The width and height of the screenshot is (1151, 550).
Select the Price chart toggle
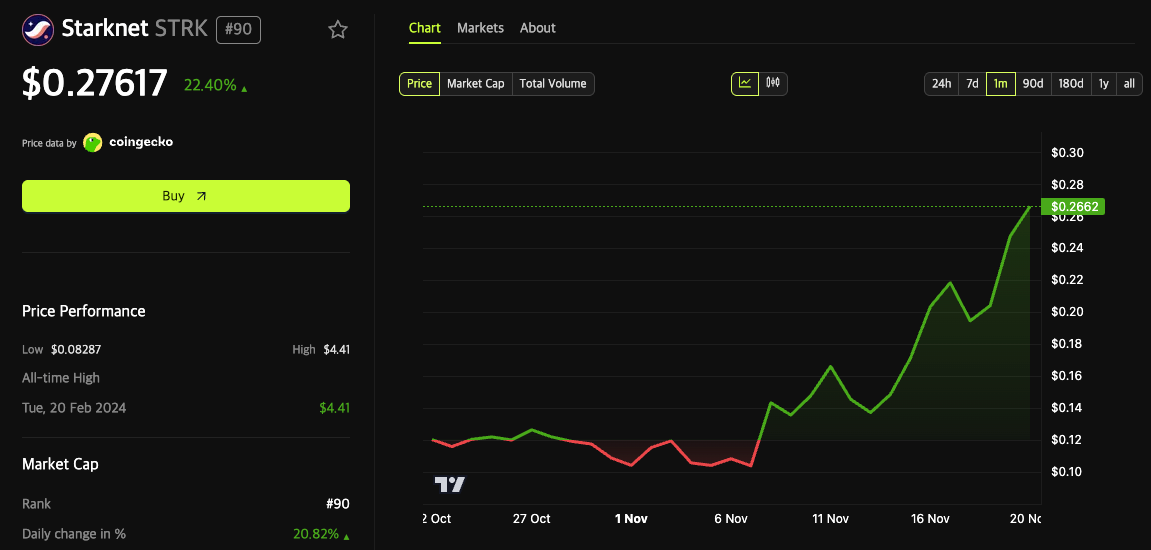click(419, 84)
